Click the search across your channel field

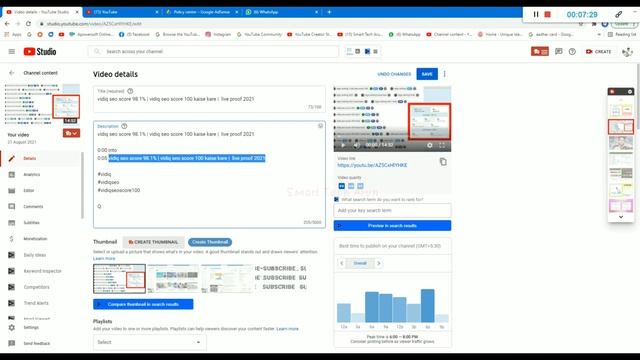(213, 51)
